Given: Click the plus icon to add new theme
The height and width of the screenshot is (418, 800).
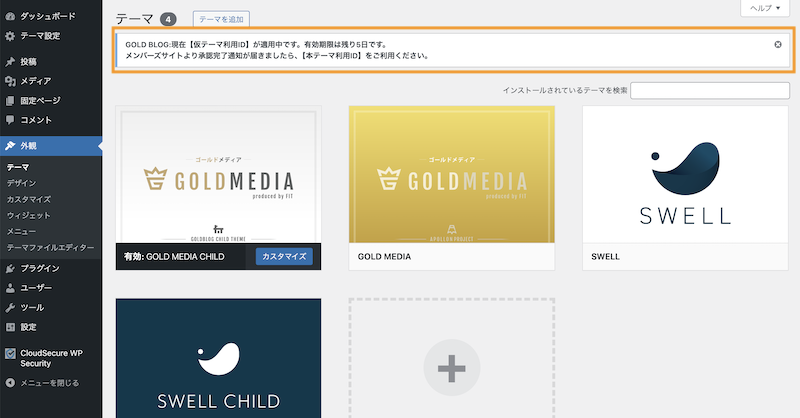Looking at the screenshot, I should 452,368.
